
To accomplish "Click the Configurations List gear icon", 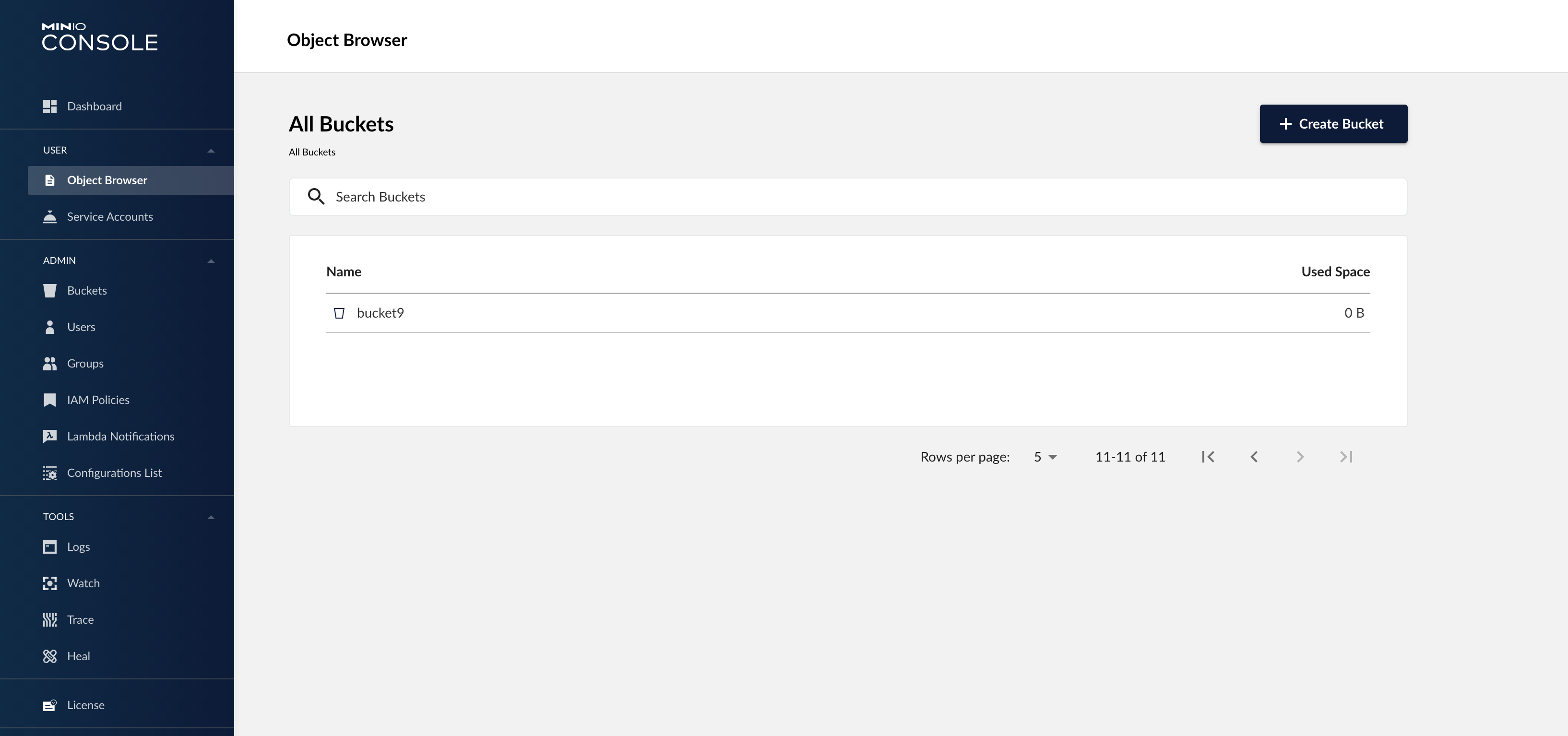I will pos(50,473).
